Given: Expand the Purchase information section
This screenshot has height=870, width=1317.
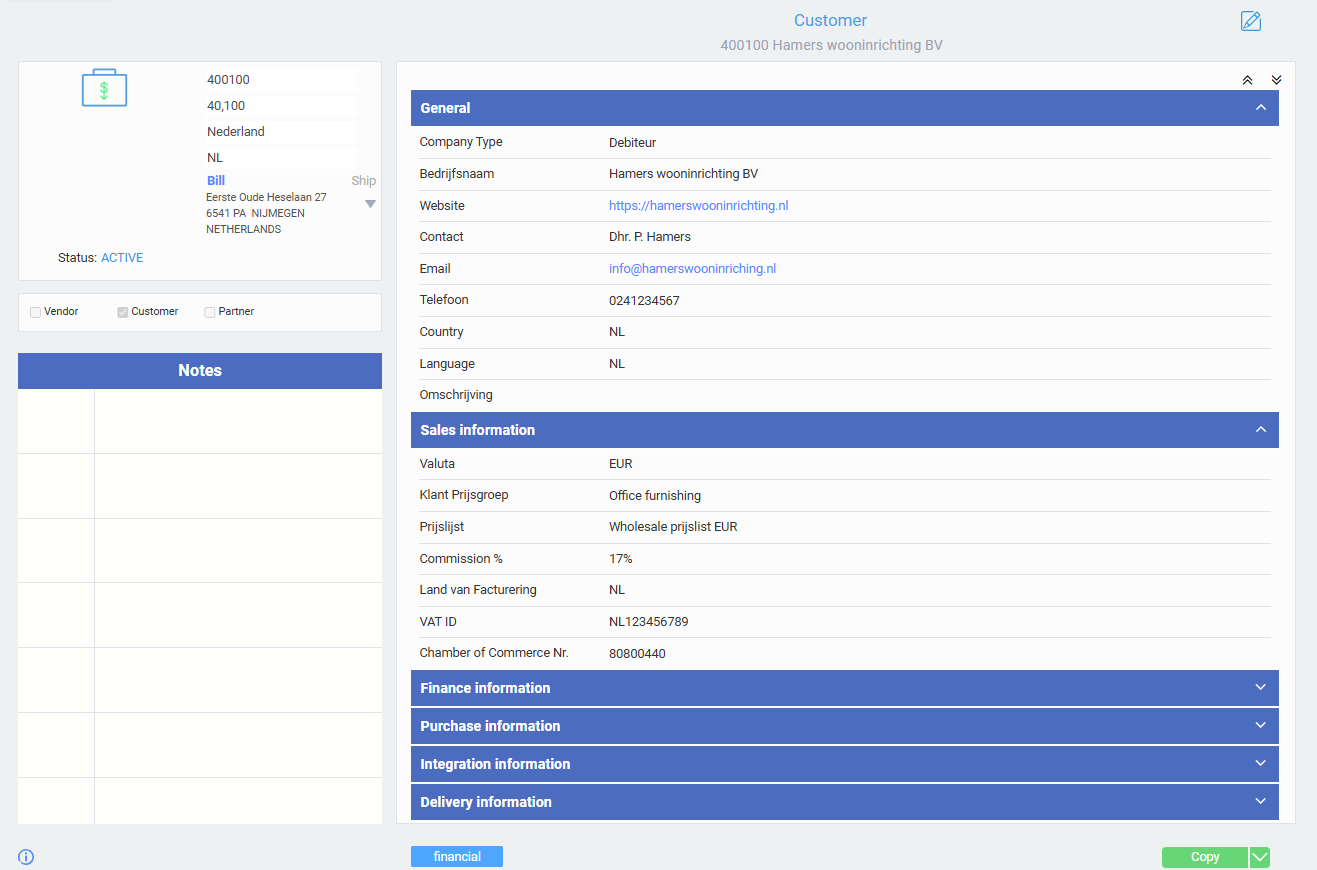Looking at the screenshot, I should tap(845, 726).
